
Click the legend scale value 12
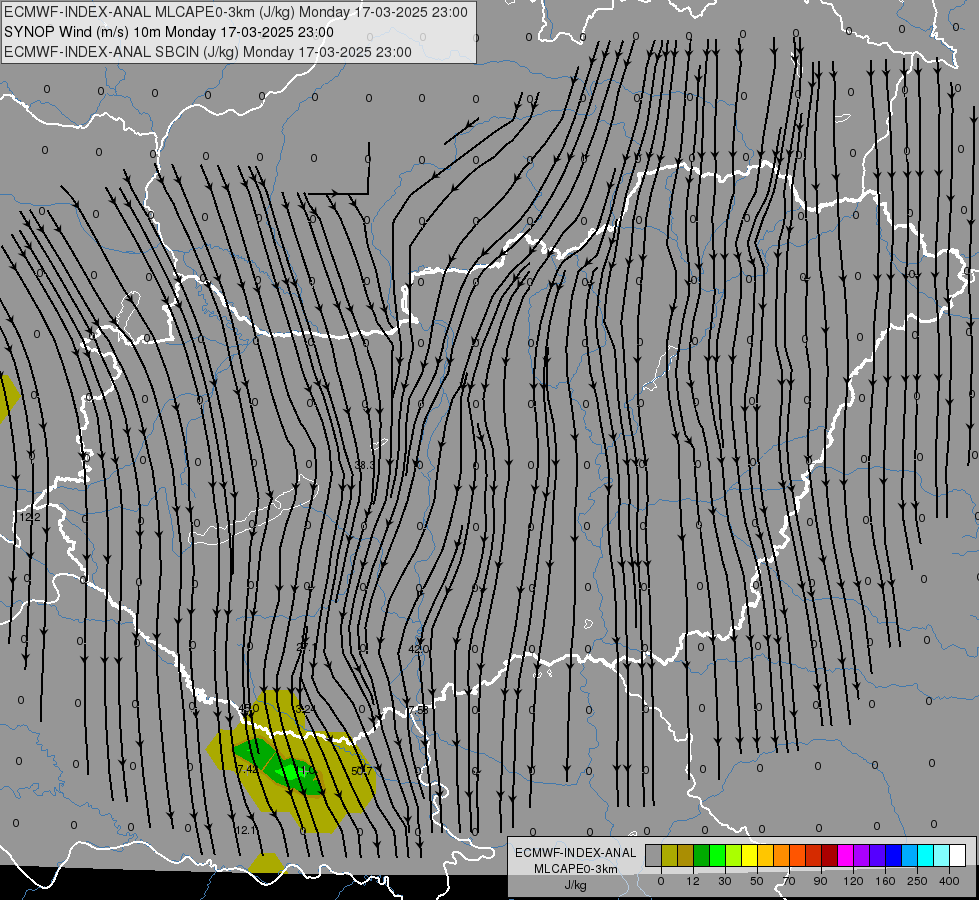pos(692,881)
